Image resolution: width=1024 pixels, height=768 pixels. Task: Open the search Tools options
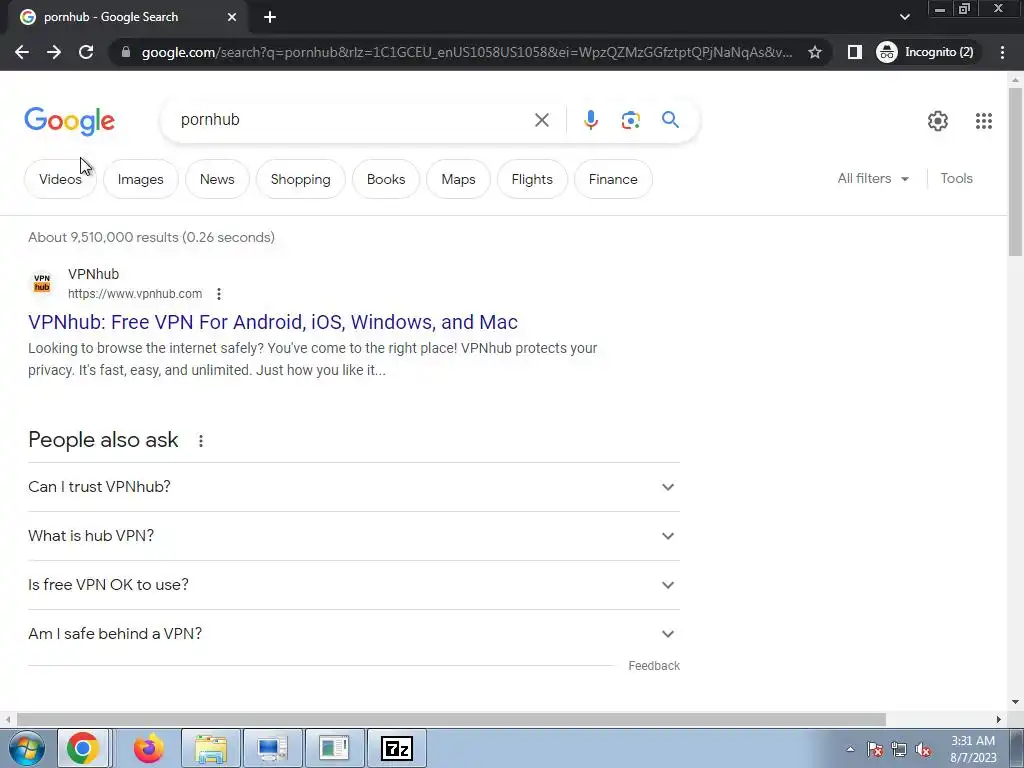tap(956, 178)
